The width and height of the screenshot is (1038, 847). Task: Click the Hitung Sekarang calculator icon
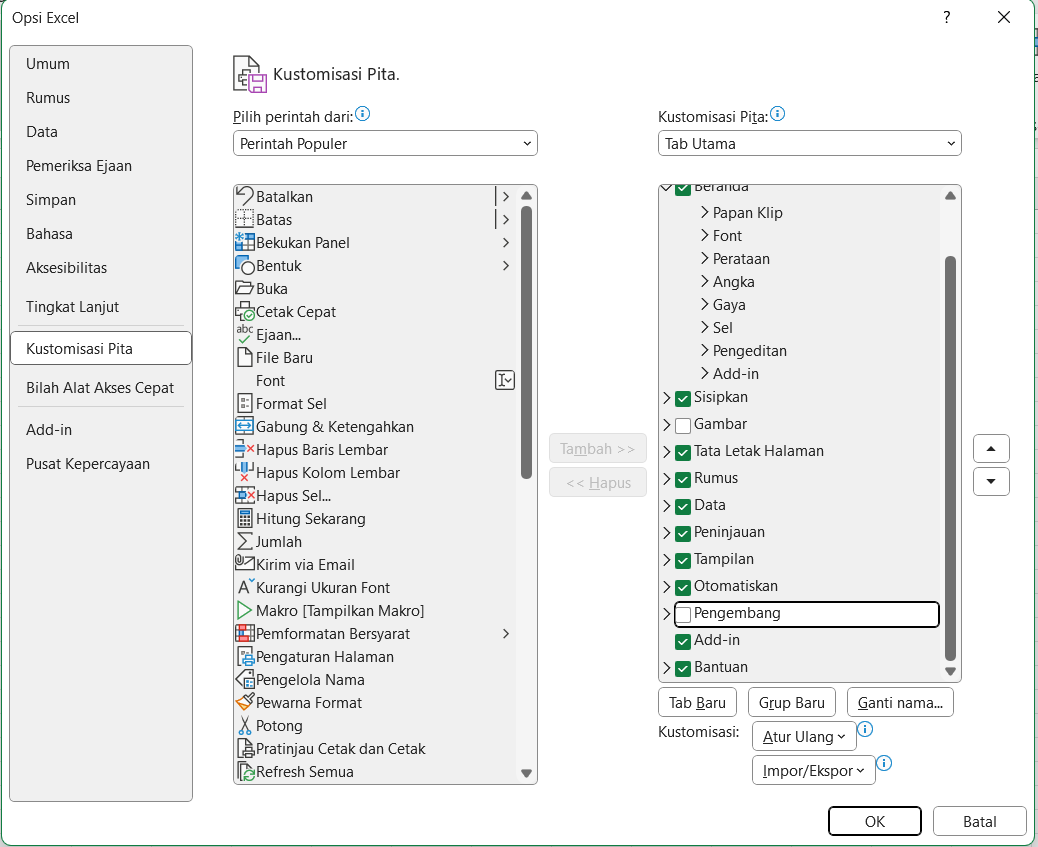tap(245, 519)
